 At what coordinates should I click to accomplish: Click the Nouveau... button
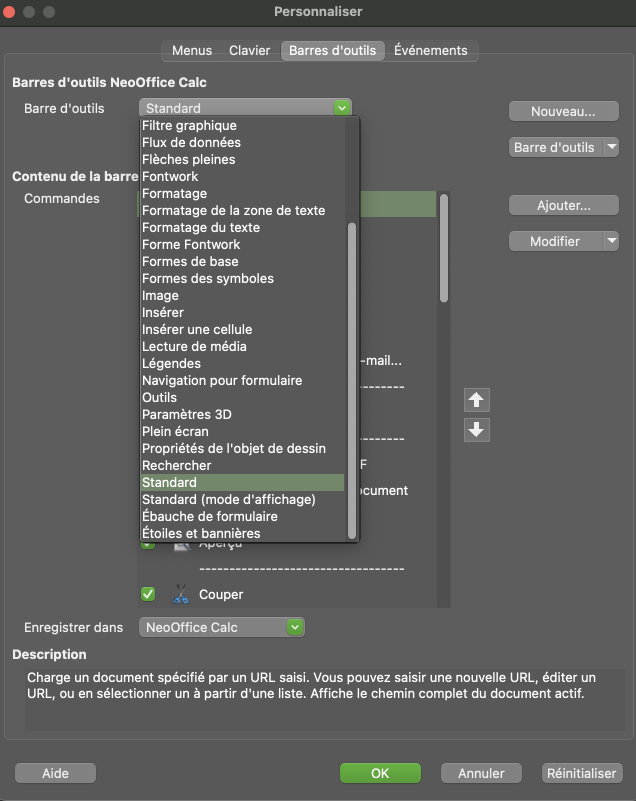[563, 111]
